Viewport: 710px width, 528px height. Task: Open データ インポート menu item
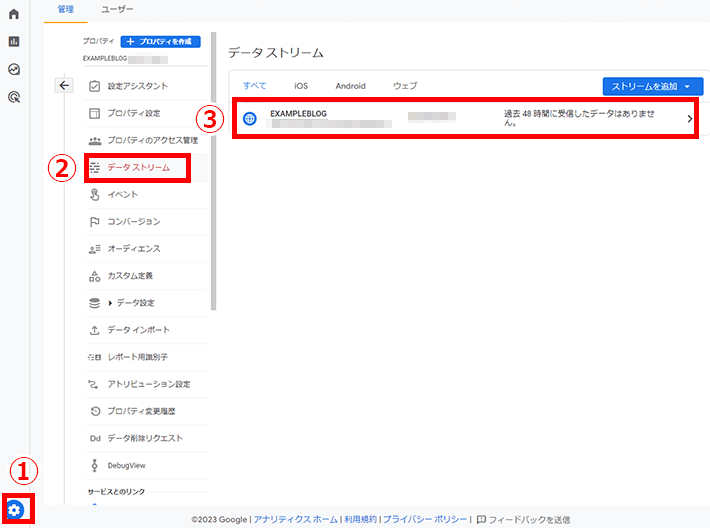pyautogui.click(x=146, y=330)
